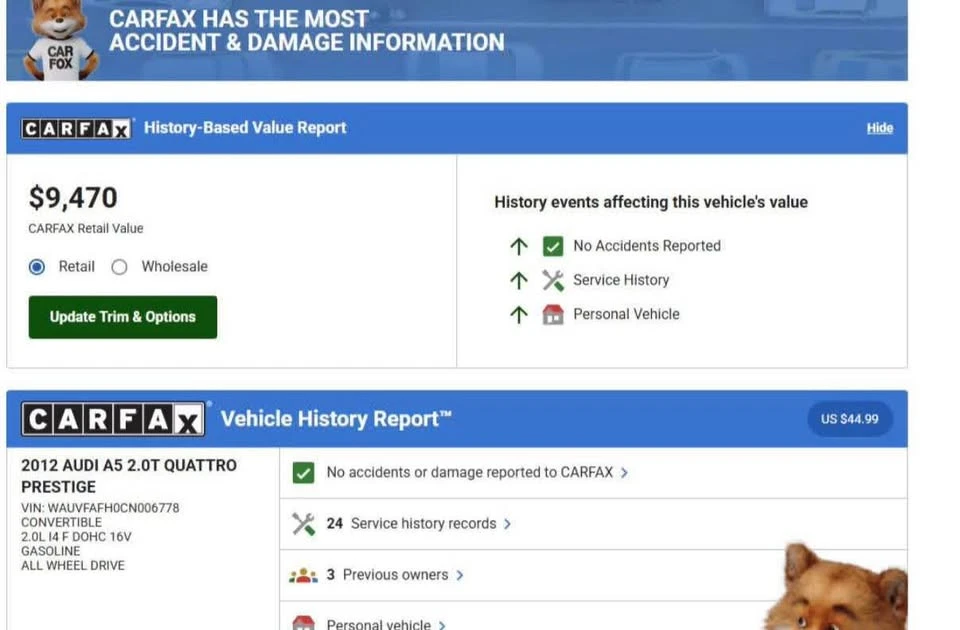
Task: Click the Service History event text
Action: (621, 280)
